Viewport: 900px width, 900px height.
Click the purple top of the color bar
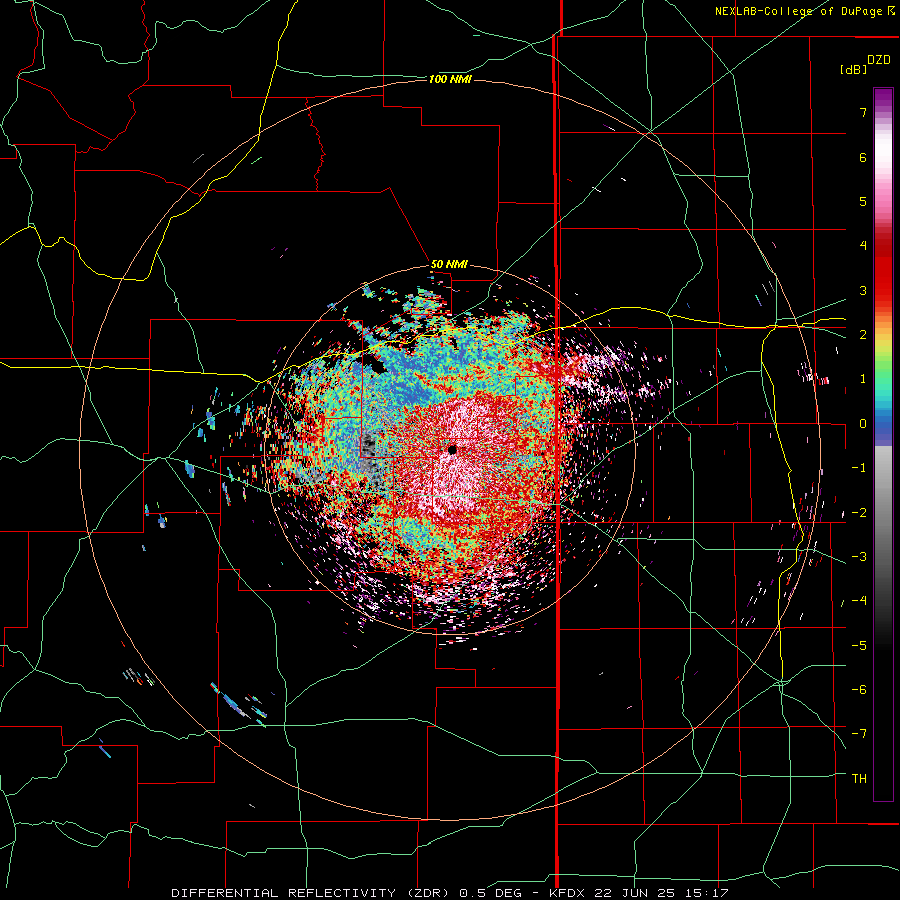(x=883, y=99)
